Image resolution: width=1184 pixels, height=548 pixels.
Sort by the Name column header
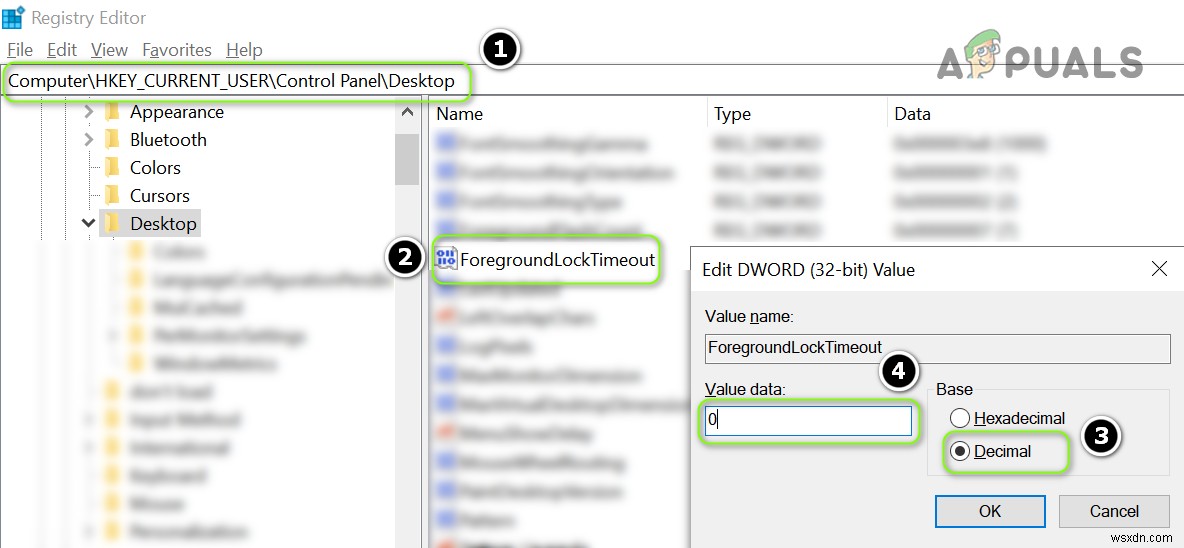click(459, 114)
